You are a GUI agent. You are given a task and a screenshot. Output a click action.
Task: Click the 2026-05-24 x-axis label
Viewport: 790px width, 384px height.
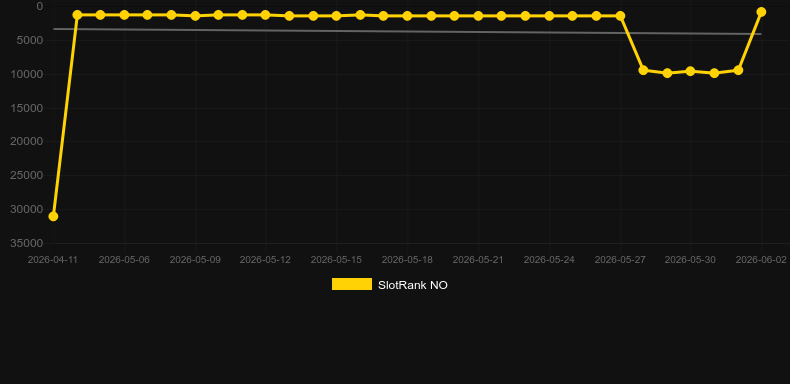tap(549, 260)
